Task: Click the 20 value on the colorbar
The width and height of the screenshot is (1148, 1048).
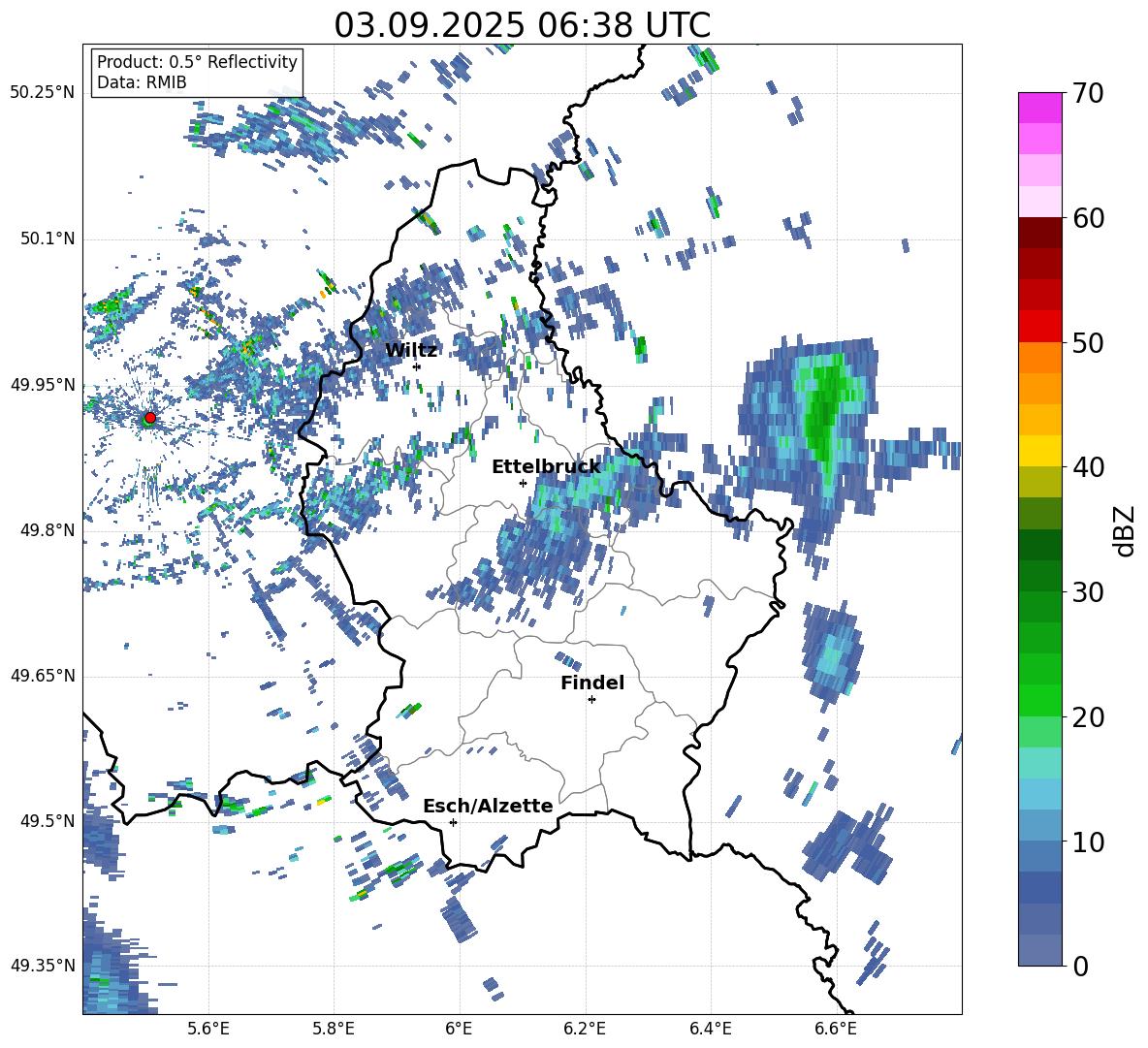Action: [1088, 717]
